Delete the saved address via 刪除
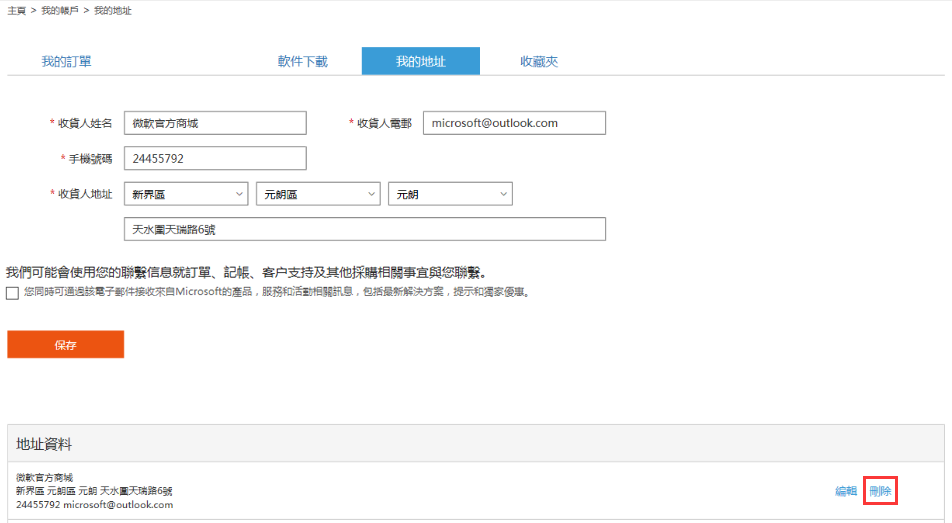Screen dimensions: 952x523 tap(880, 491)
